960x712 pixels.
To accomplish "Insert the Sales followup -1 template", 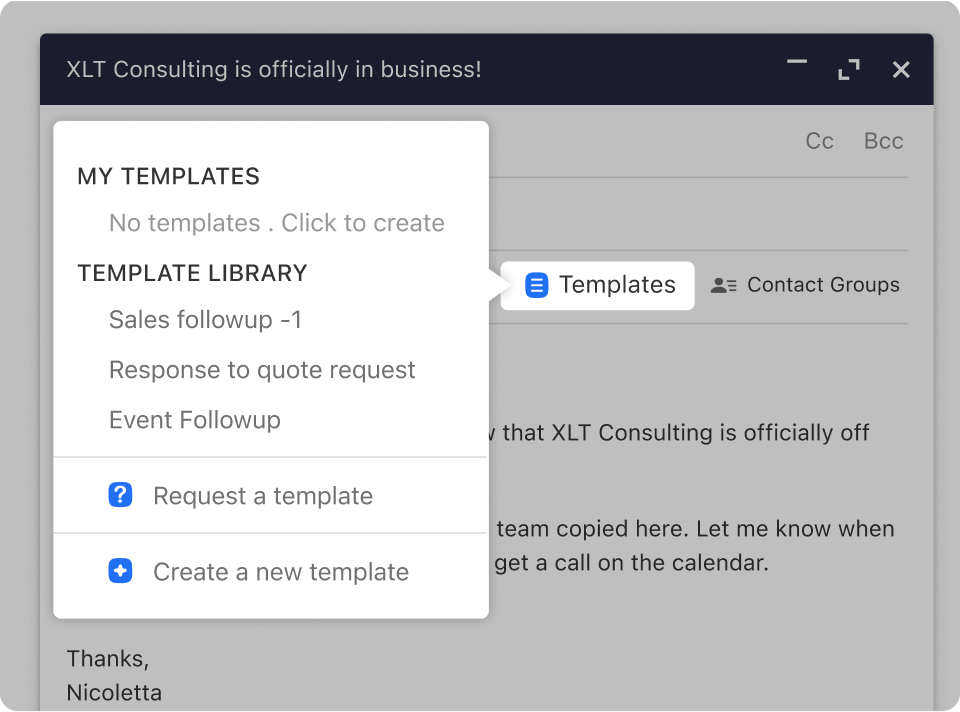I will point(205,320).
